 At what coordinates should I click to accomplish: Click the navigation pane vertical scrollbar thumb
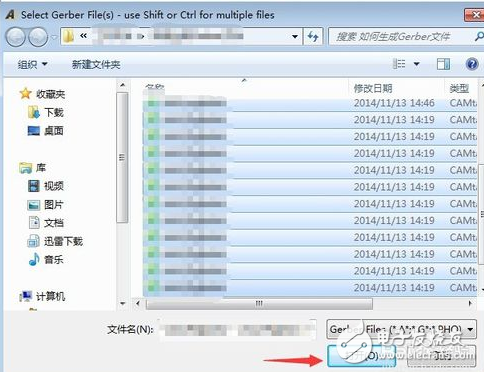pos(122,157)
